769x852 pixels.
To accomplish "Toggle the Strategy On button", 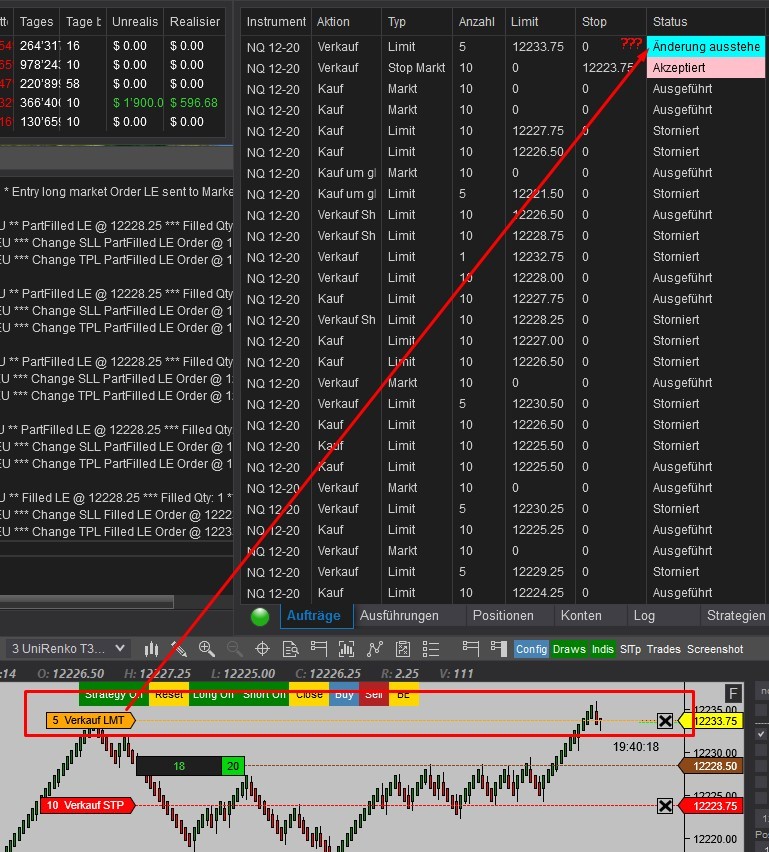I will tap(114, 694).
